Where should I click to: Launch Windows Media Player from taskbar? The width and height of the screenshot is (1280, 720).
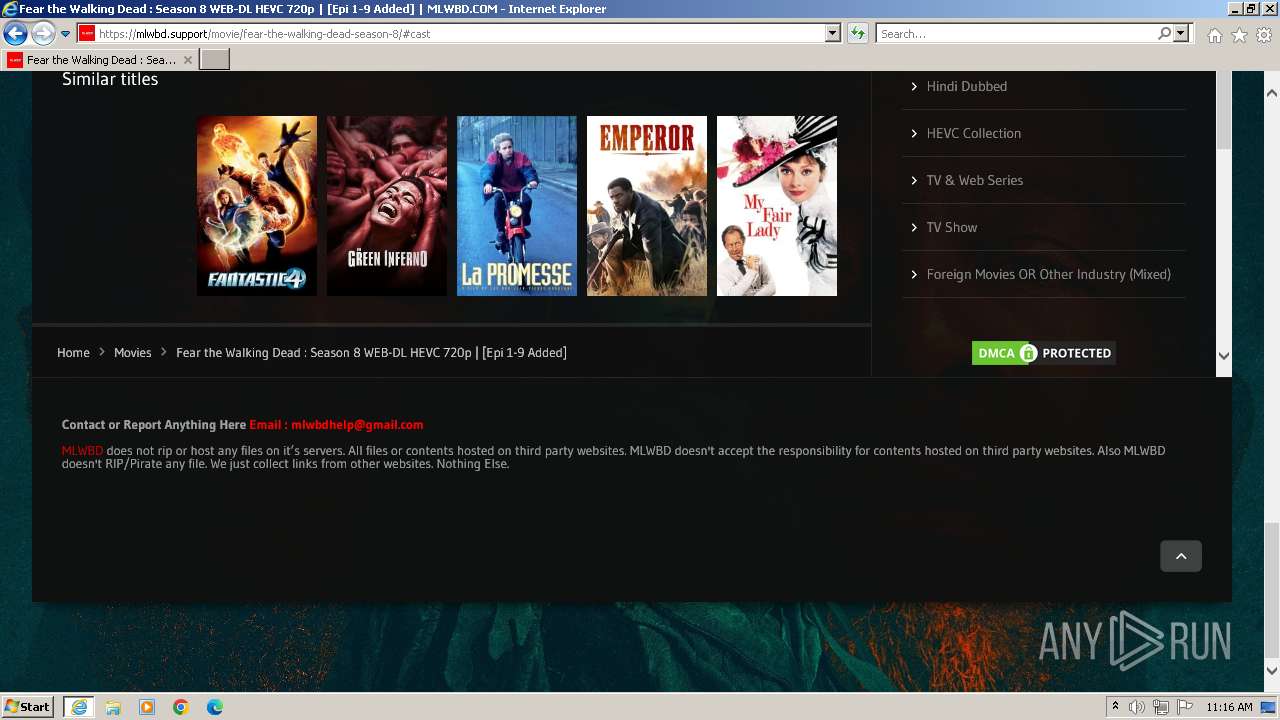(x=147, y=707)
